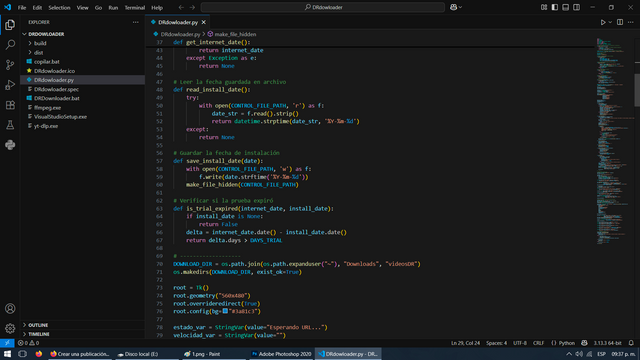640x360 pixels.
Task: Select yt-dlp.exe in file tree
Action: click(46, 126)
